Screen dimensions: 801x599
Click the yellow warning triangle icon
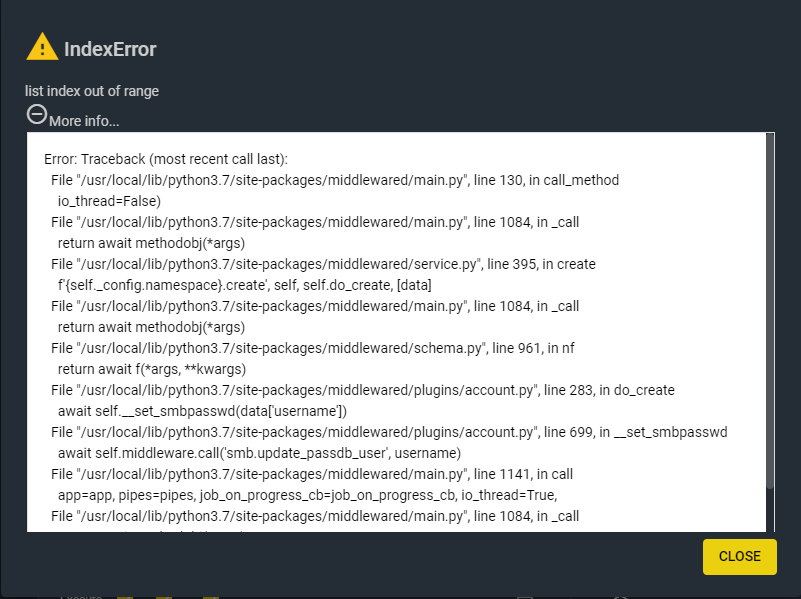click(x=42, y=47)
